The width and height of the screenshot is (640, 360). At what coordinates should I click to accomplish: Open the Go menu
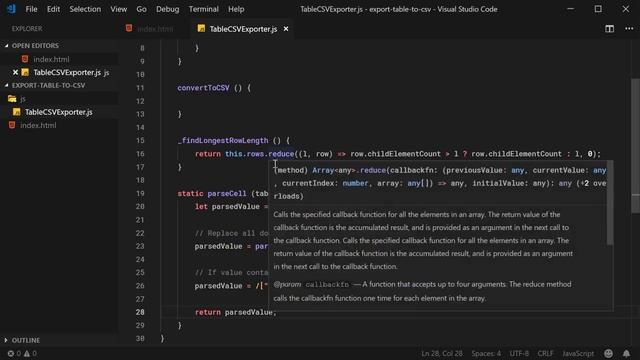point(141,9)
